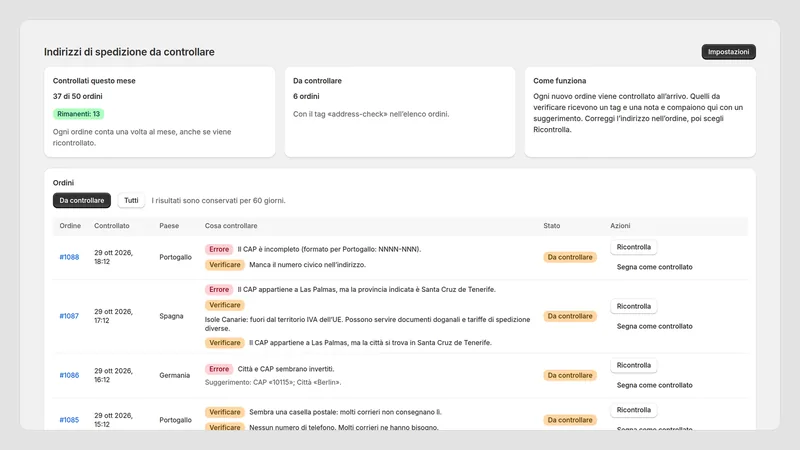
Task: Switch to the Tutti orders tab
Action: pyautogui.click(x=131, y=201)
